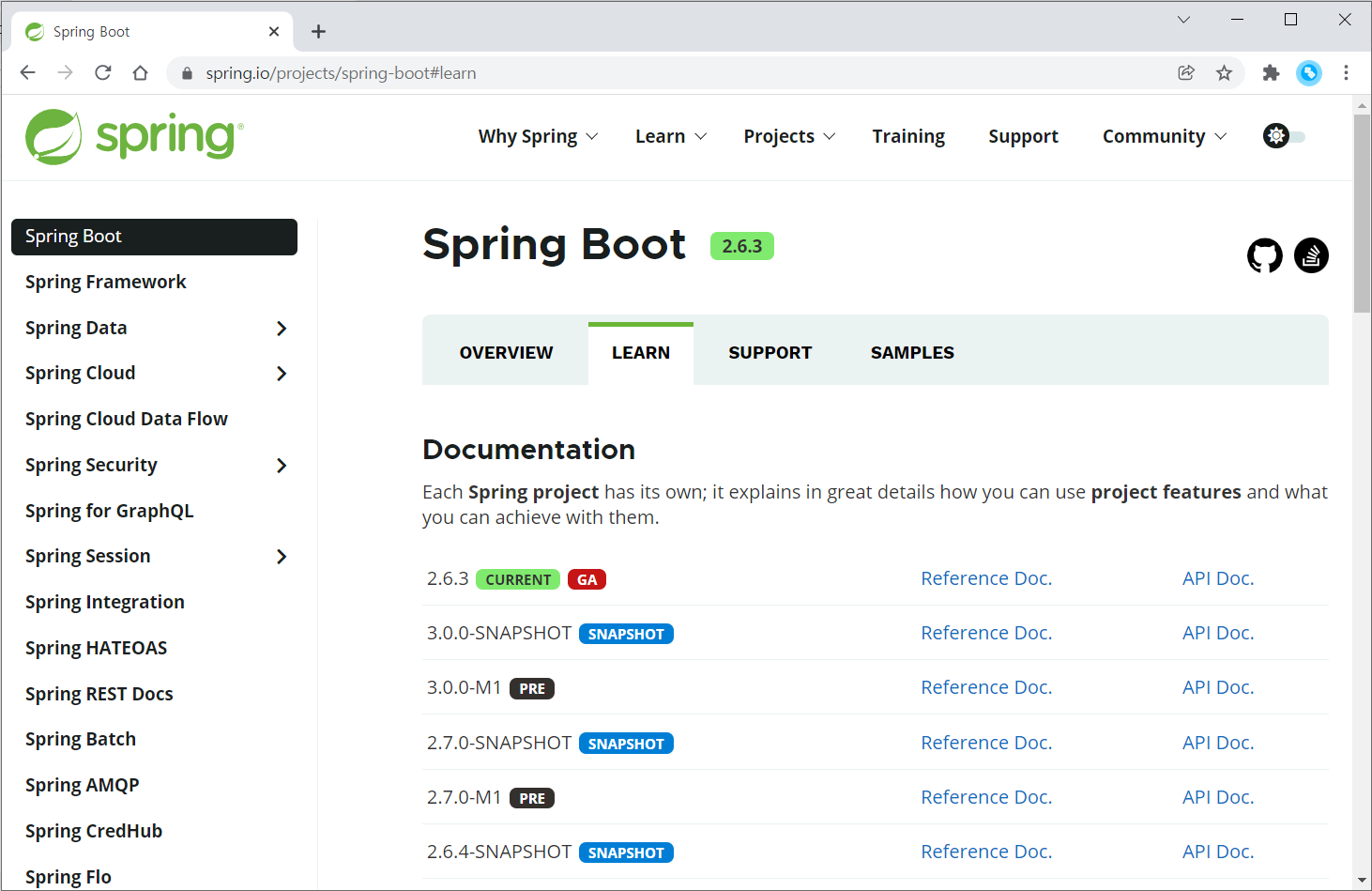Open Reference Doc. for 2.7.0-M1

(986, 797)
